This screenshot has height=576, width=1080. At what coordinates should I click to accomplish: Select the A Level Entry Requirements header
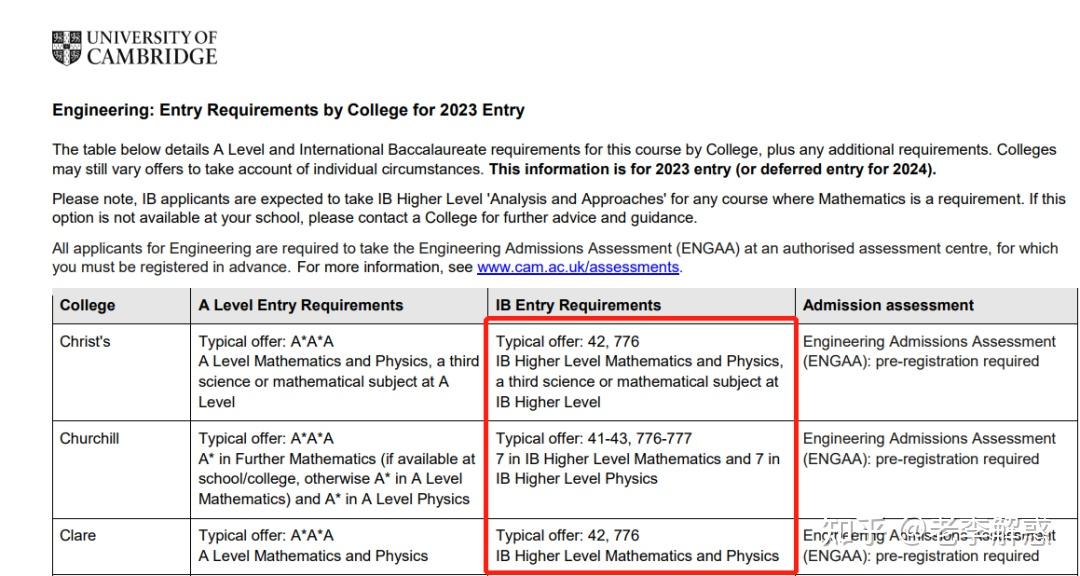(x=300, y=305)
